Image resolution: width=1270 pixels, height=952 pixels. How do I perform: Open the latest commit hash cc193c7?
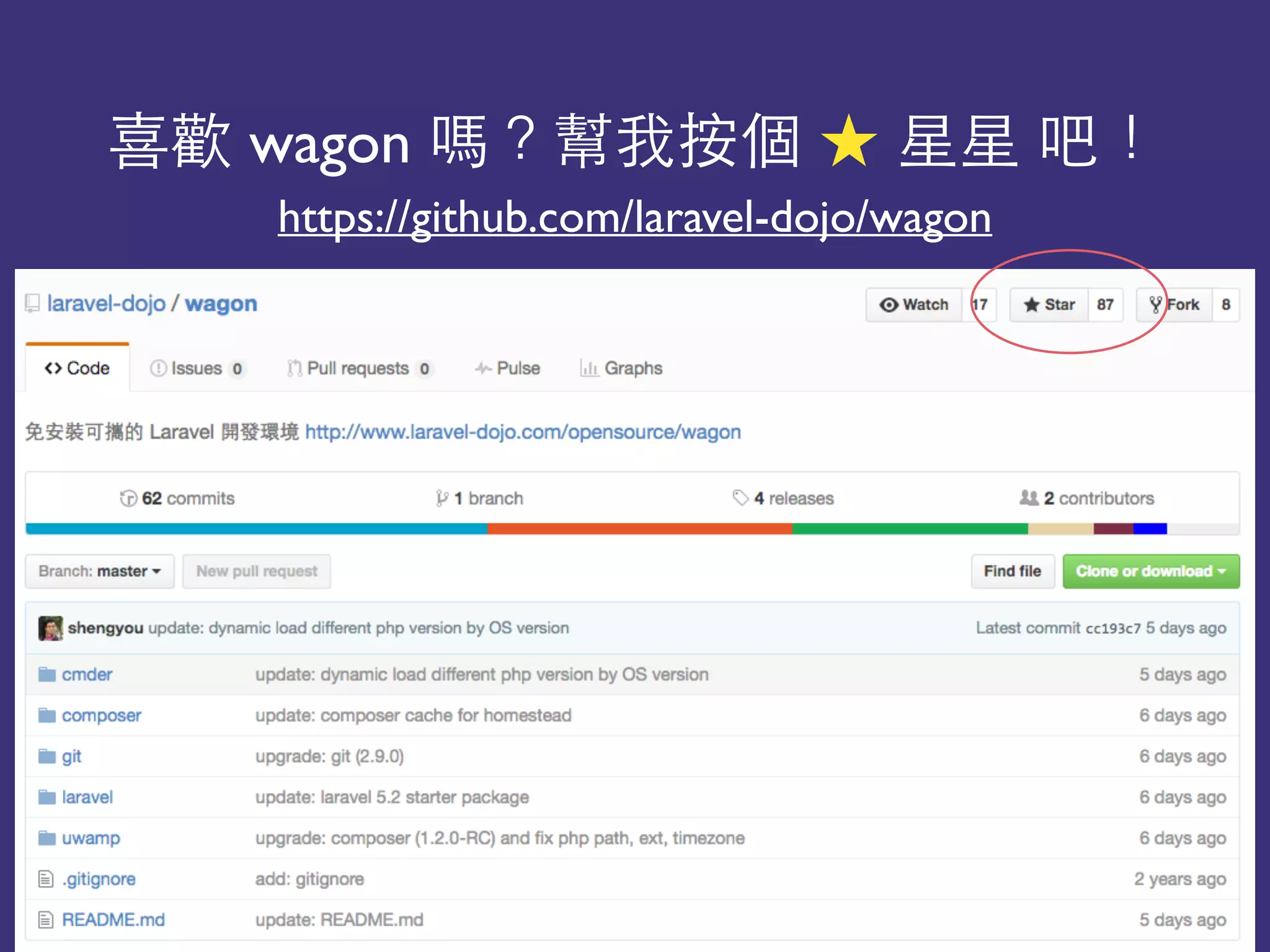point(1113,628)
